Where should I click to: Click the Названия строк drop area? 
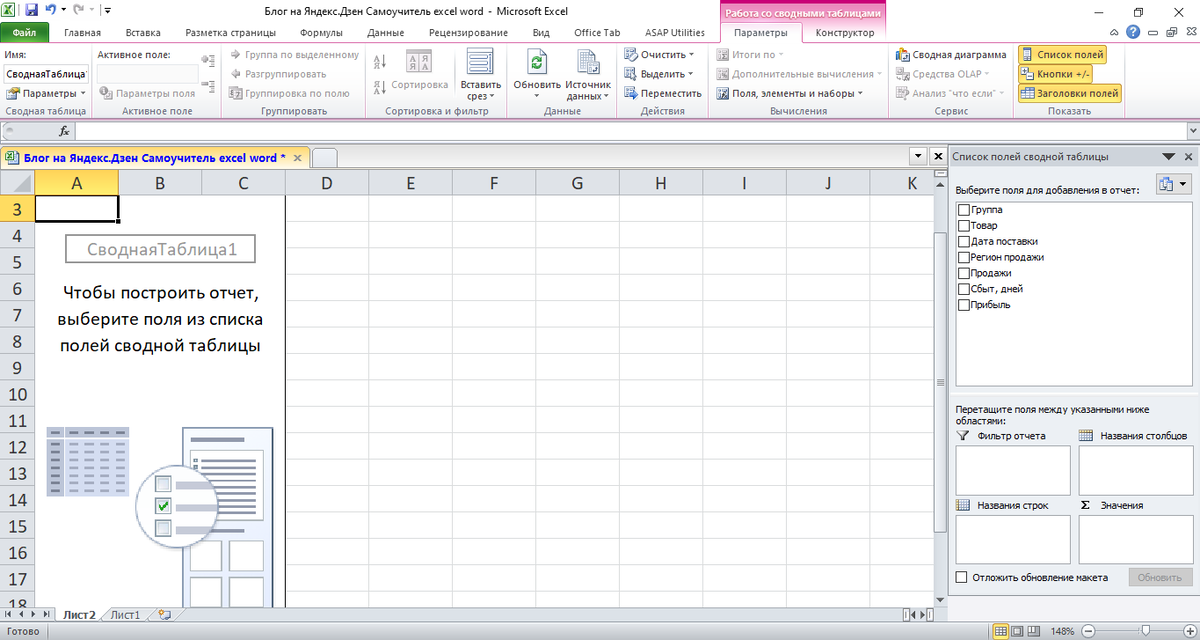(1013, 540)
